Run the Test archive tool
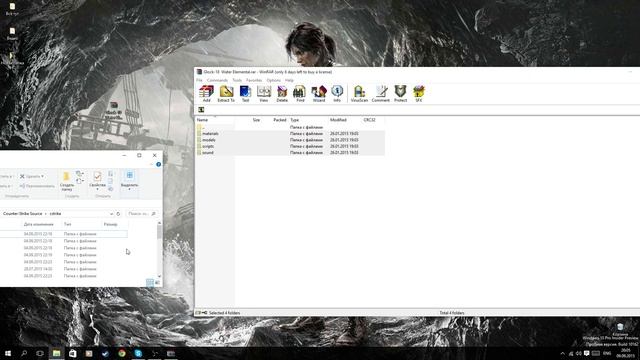The width and height of the screenshot is (640, 360). [245, 93]
